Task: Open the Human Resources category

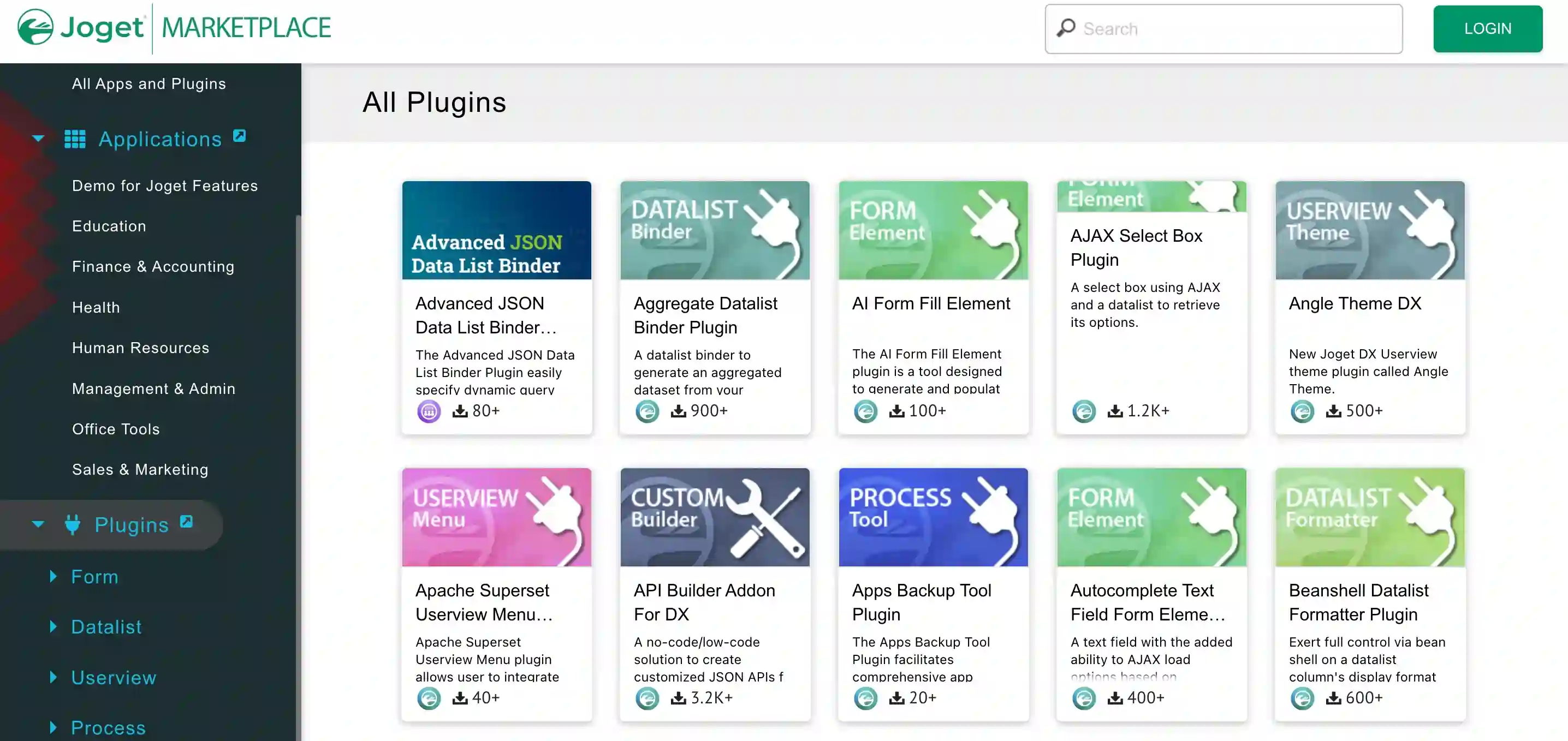Action: (x=141, y=348)
